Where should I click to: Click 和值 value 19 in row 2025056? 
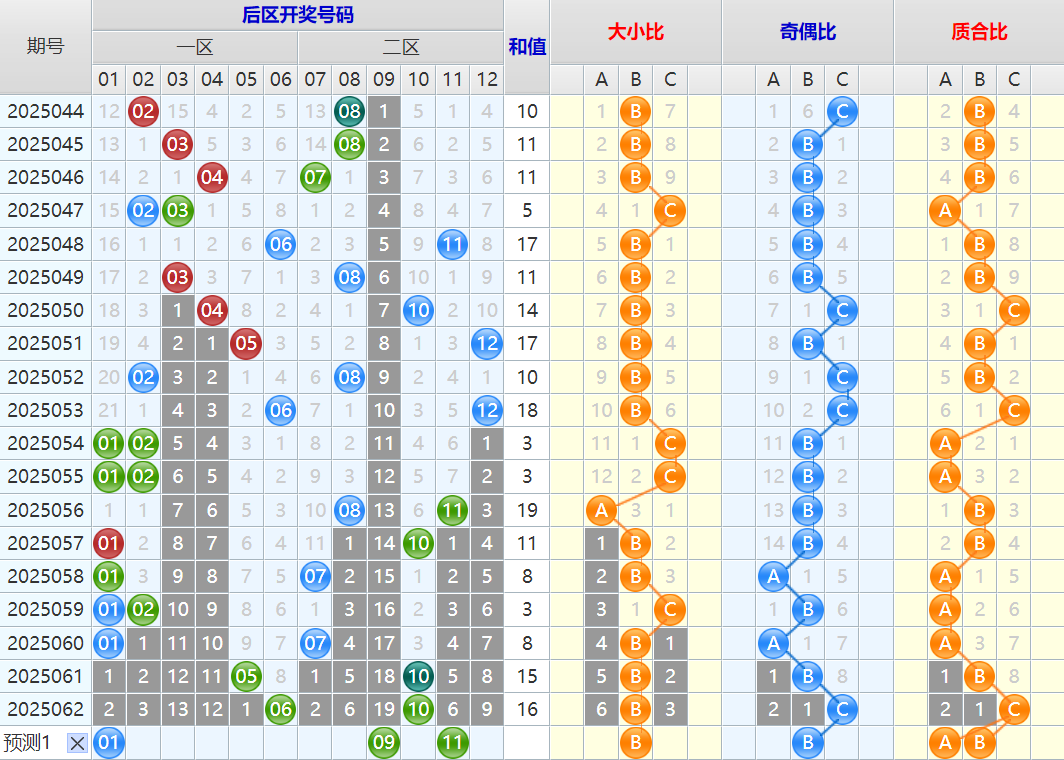(527, 510)
